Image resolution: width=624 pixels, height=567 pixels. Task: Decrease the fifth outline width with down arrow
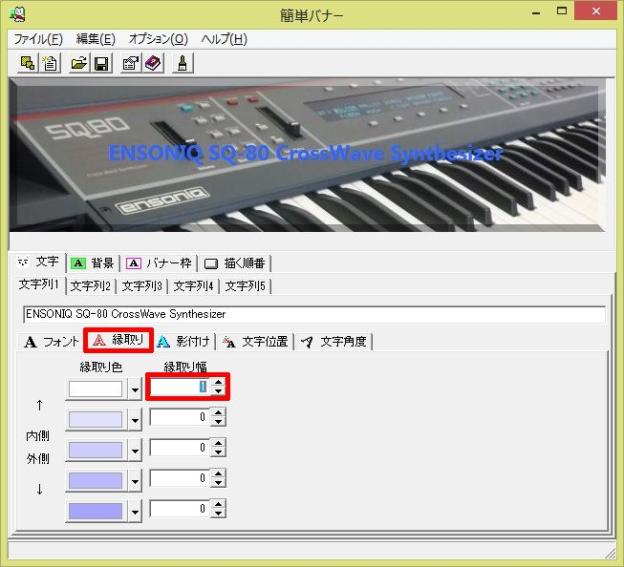(218, 513)
